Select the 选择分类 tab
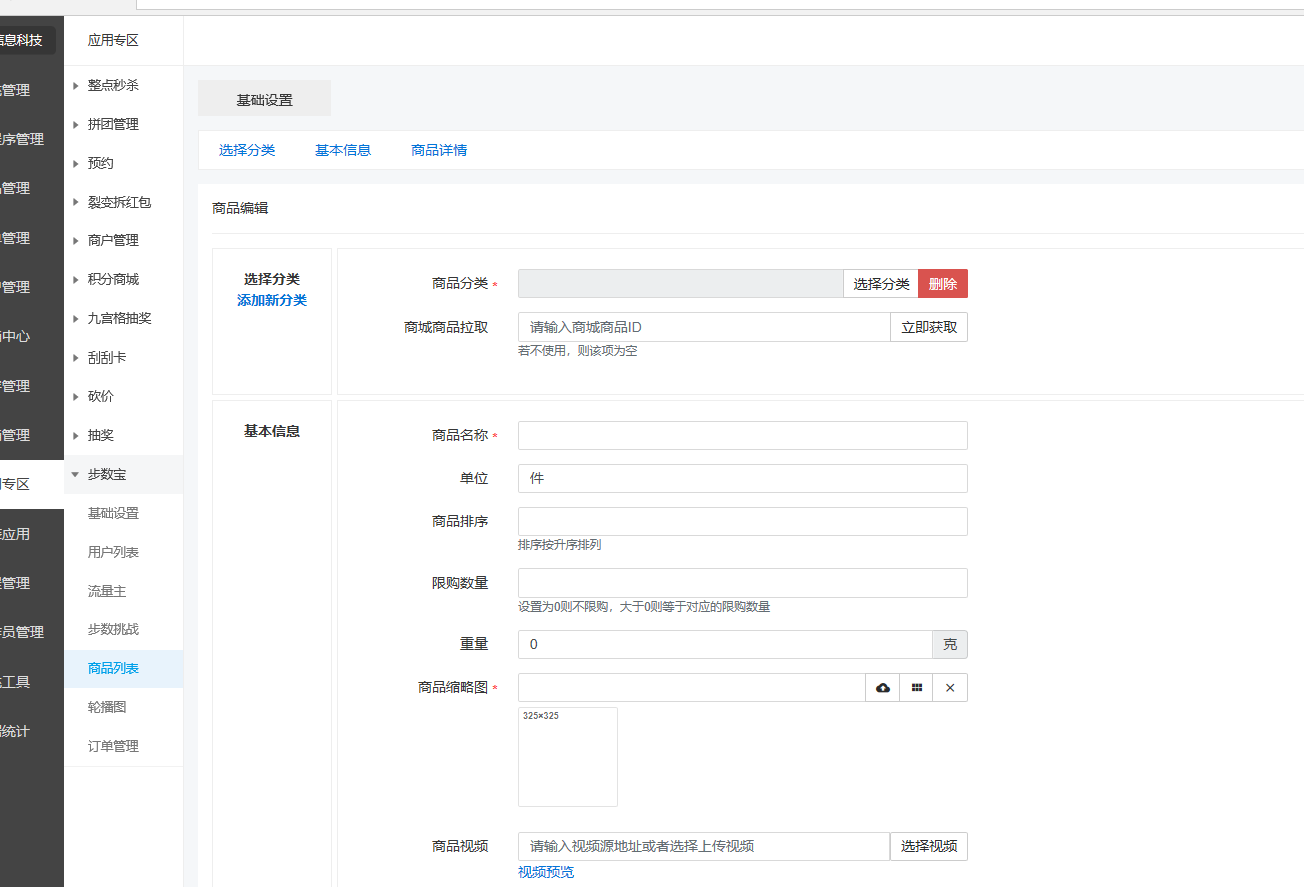This screenshot has height=887, width=1304. 247,150
